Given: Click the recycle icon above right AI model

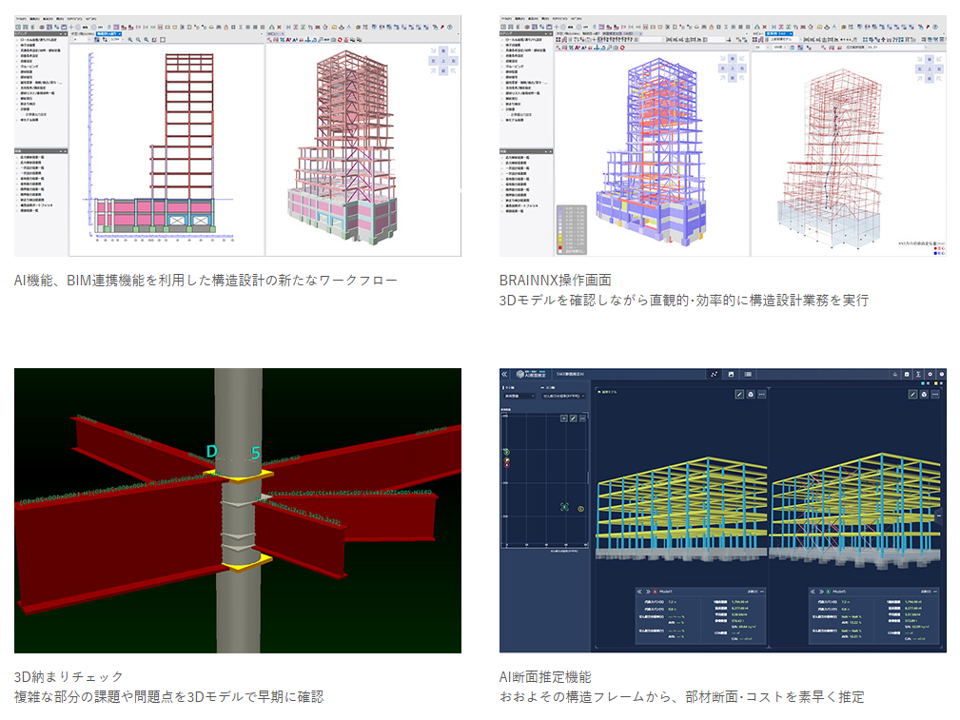Looking at the screenshot, I should coord(926,395).
